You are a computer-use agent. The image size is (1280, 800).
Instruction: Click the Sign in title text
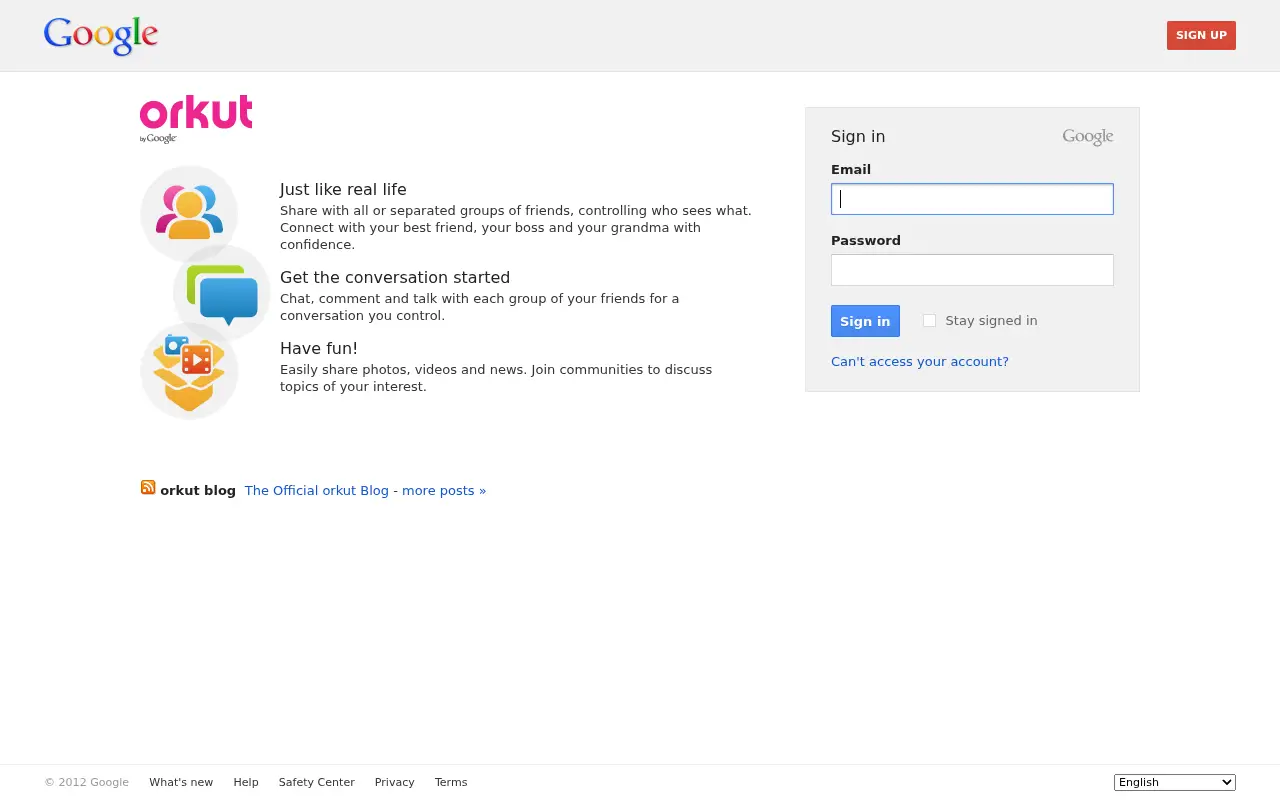coord(858,137)
